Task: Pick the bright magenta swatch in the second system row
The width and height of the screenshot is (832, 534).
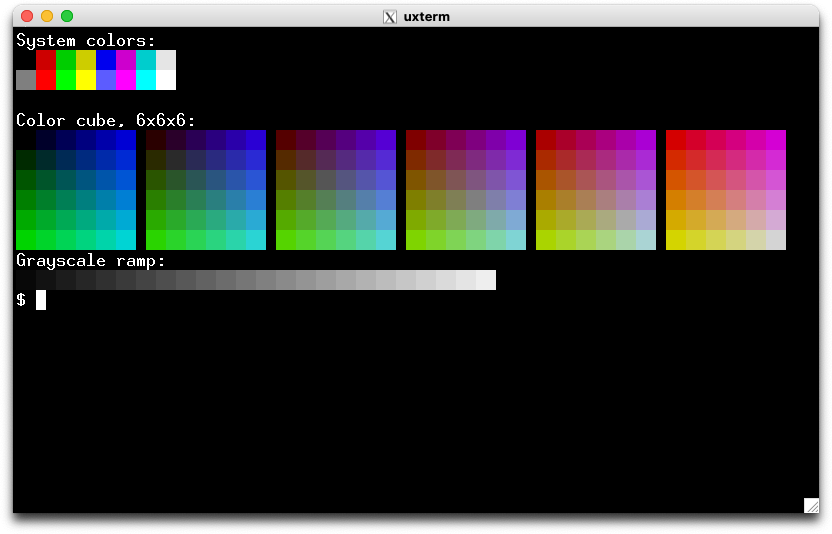Action: pos(126,80)
